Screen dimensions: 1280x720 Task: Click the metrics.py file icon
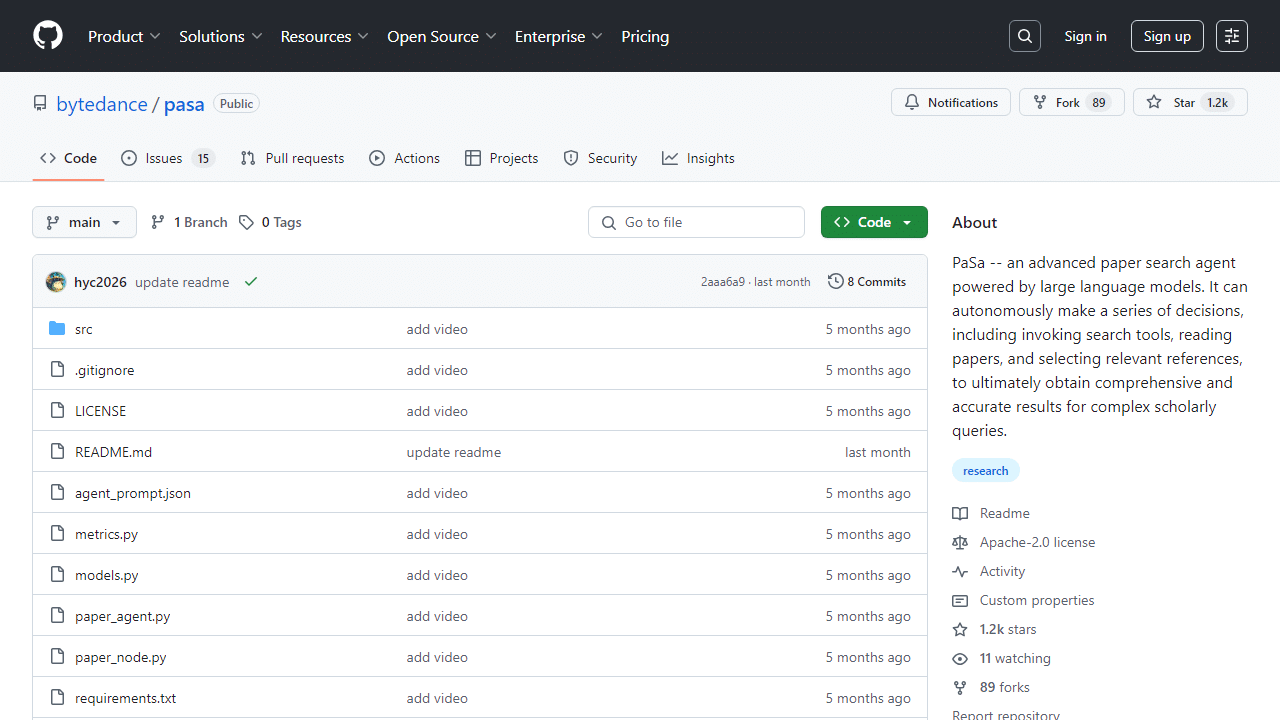pos(57,534)
